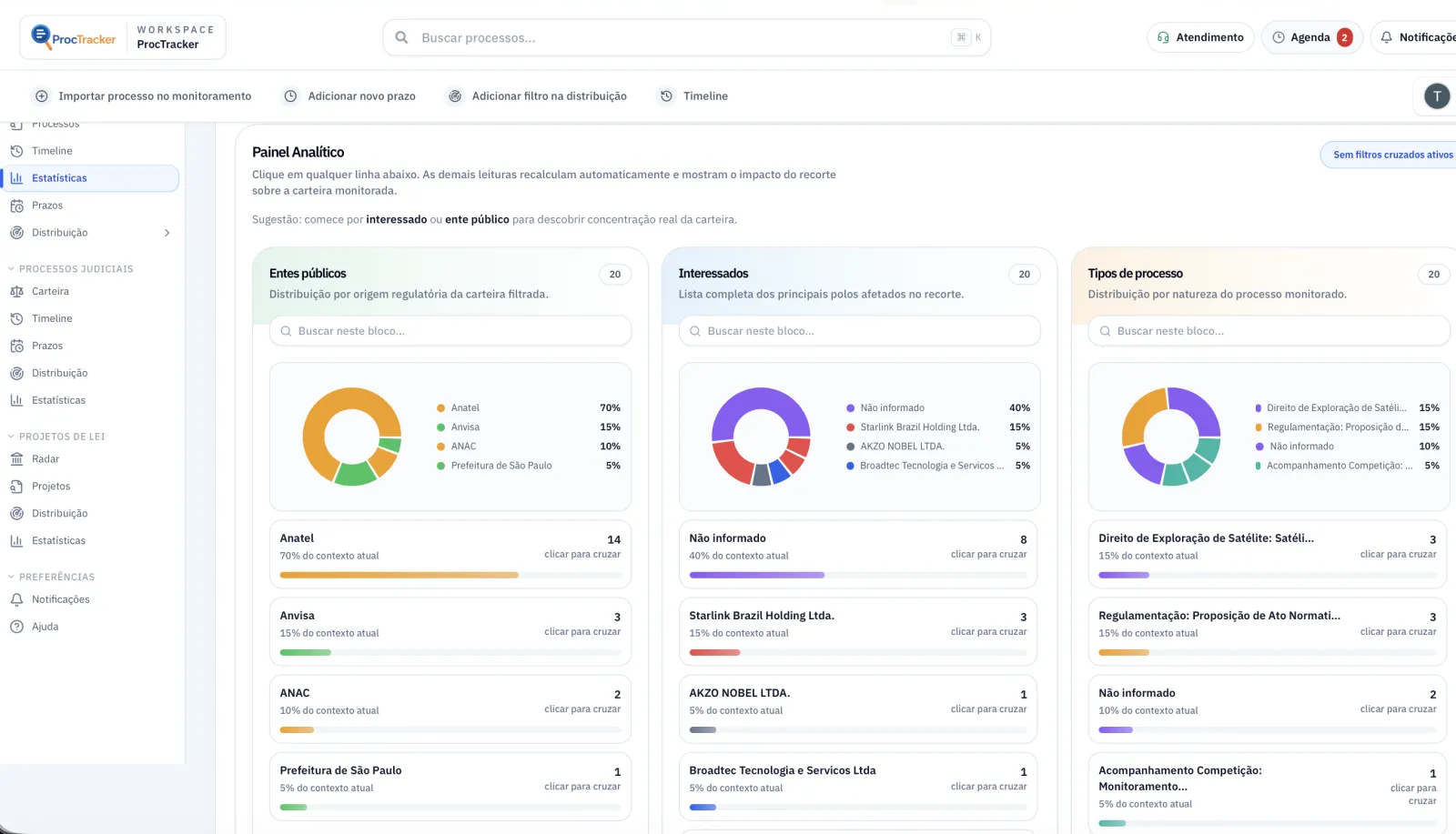1456x834 pixels.
Task: Select Prefeitura de São Paulo row card
Action: (450, 786)
